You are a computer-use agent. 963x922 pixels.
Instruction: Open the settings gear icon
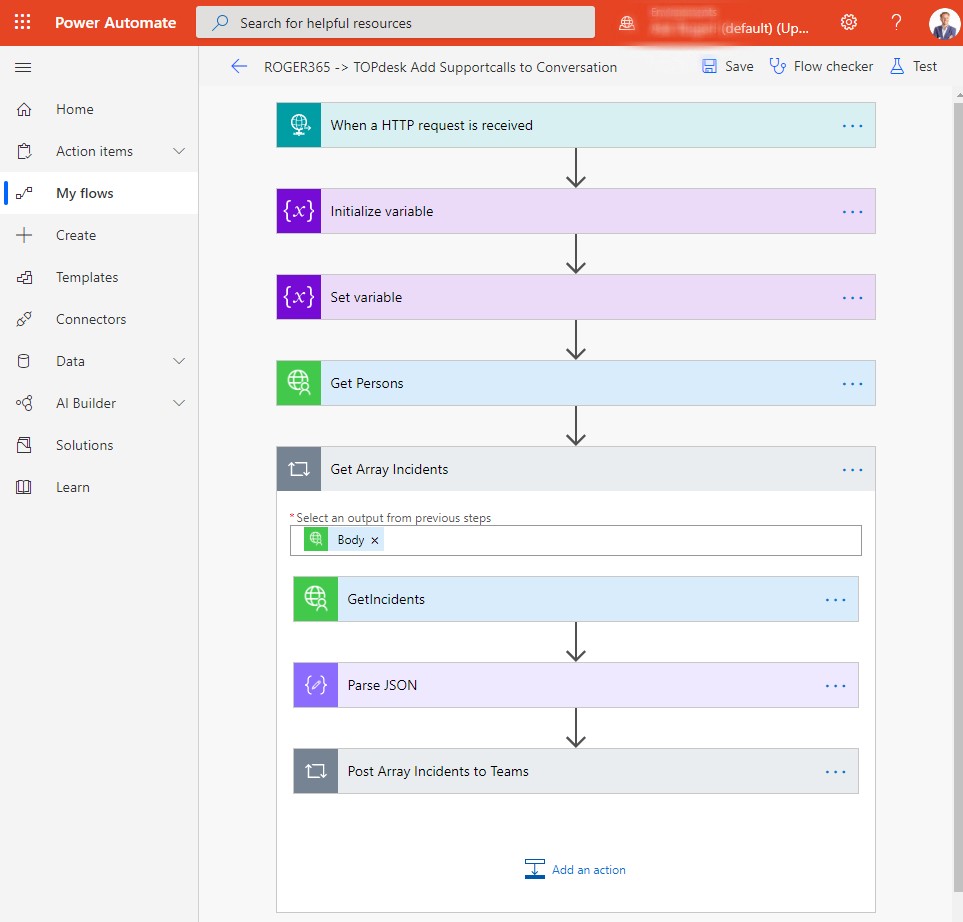point(849,22)
